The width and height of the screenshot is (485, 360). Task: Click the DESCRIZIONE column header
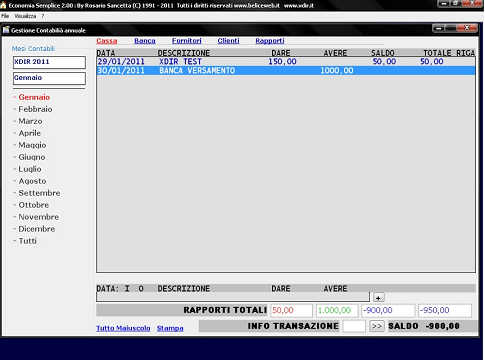click(x=184, y=53)
